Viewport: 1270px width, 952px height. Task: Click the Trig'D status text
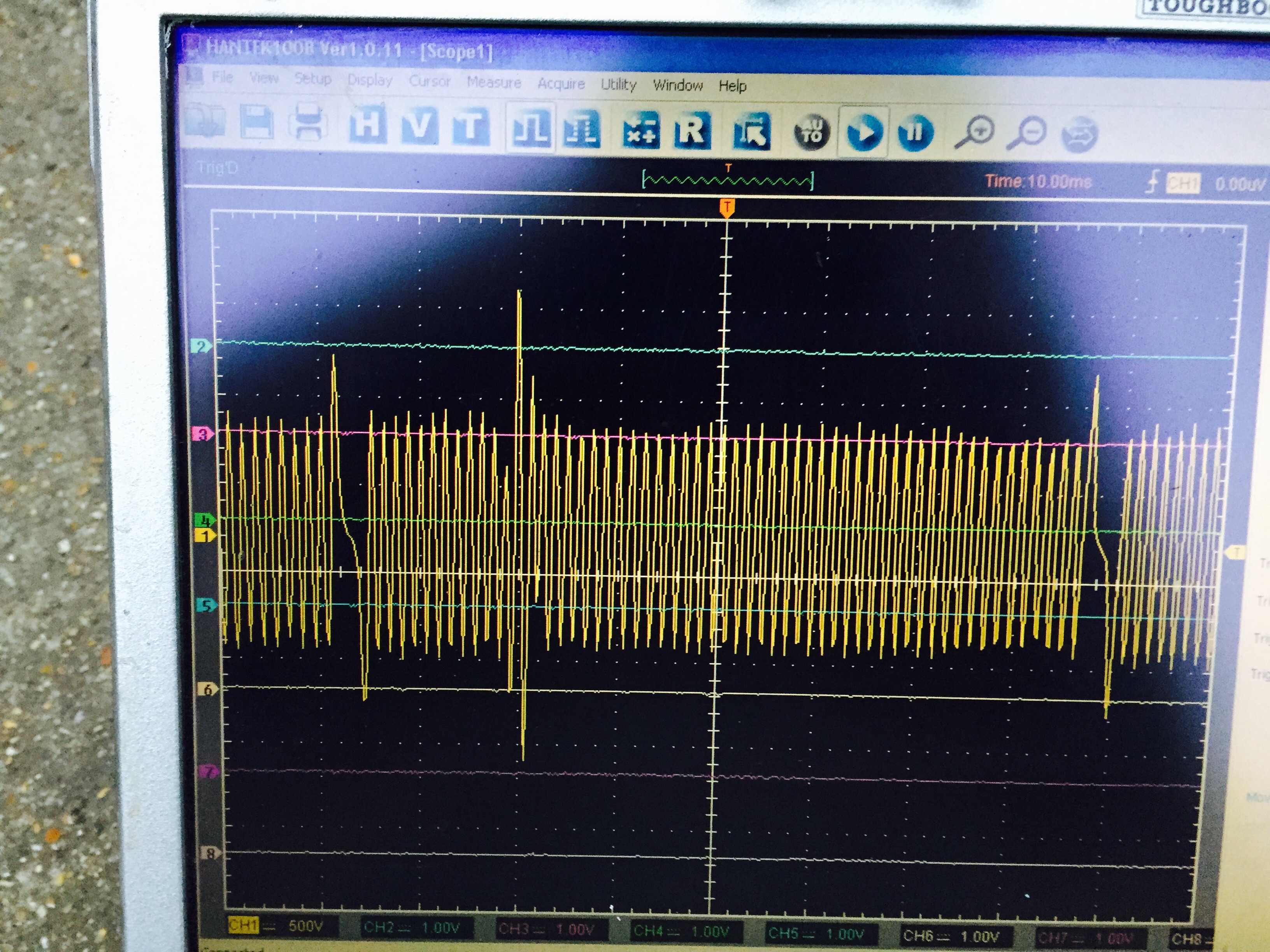coord(217,168)
